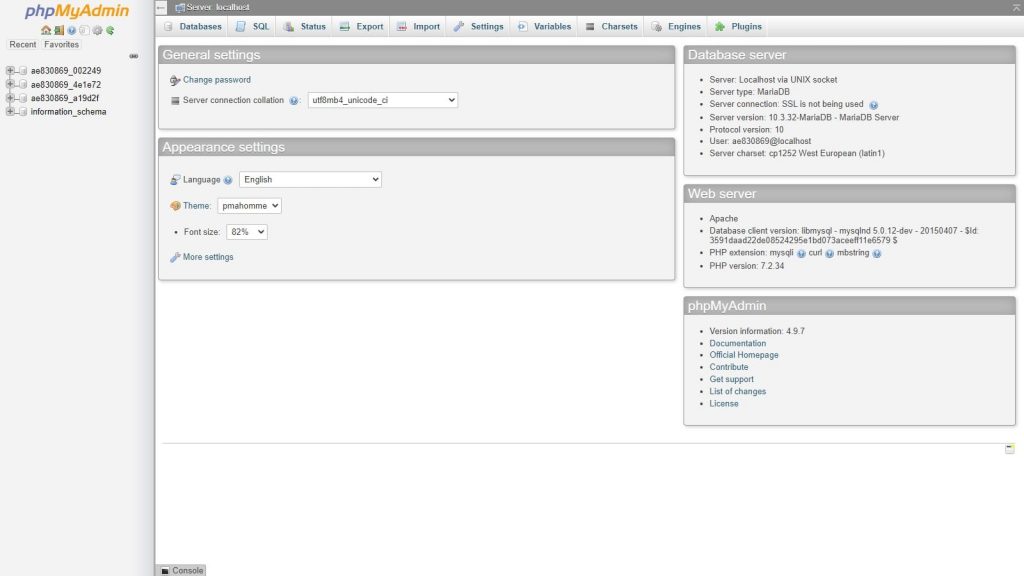
Task: Expand the information_schema database node
Action: point(10,112)
